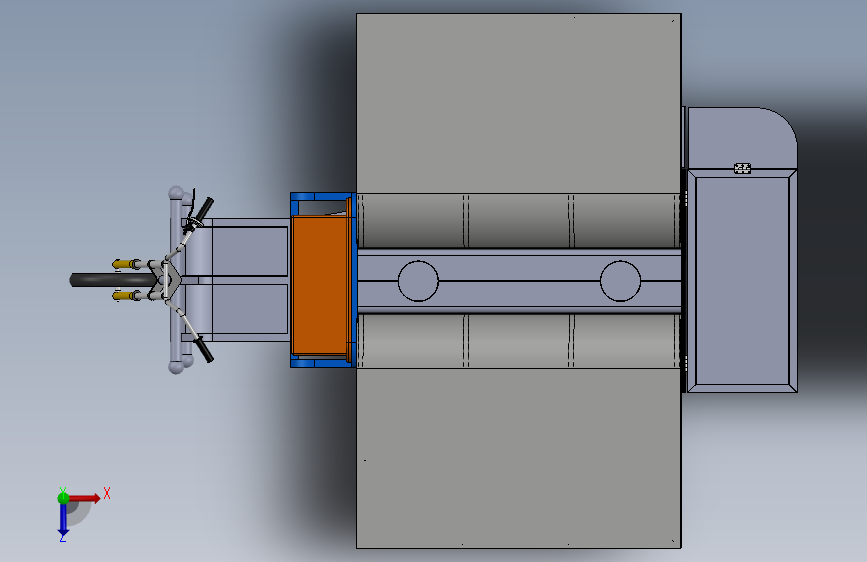Image resolution: width=867 pixels, height=562 pixels.
Task: Click the blue Z axis arrow of the triad
Action: pyautogui.click(x=63, y=520)
